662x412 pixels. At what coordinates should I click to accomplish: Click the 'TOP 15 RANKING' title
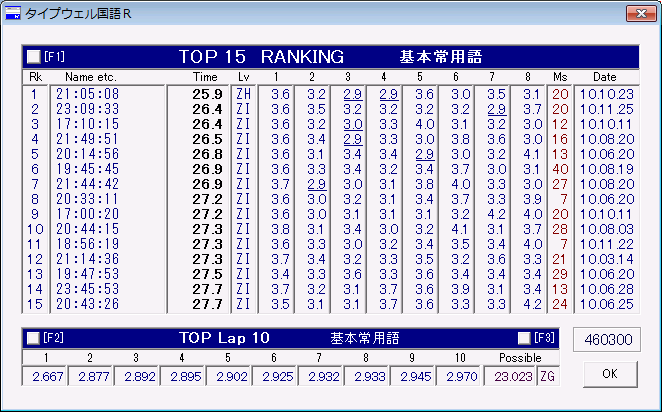[261, 57]
